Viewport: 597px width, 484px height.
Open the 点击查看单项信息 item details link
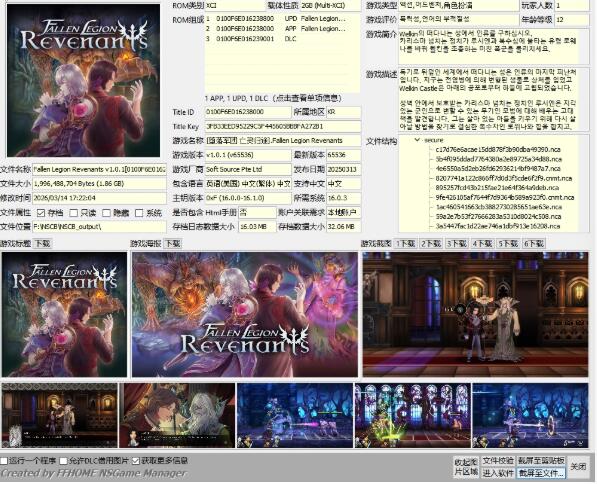308,98
